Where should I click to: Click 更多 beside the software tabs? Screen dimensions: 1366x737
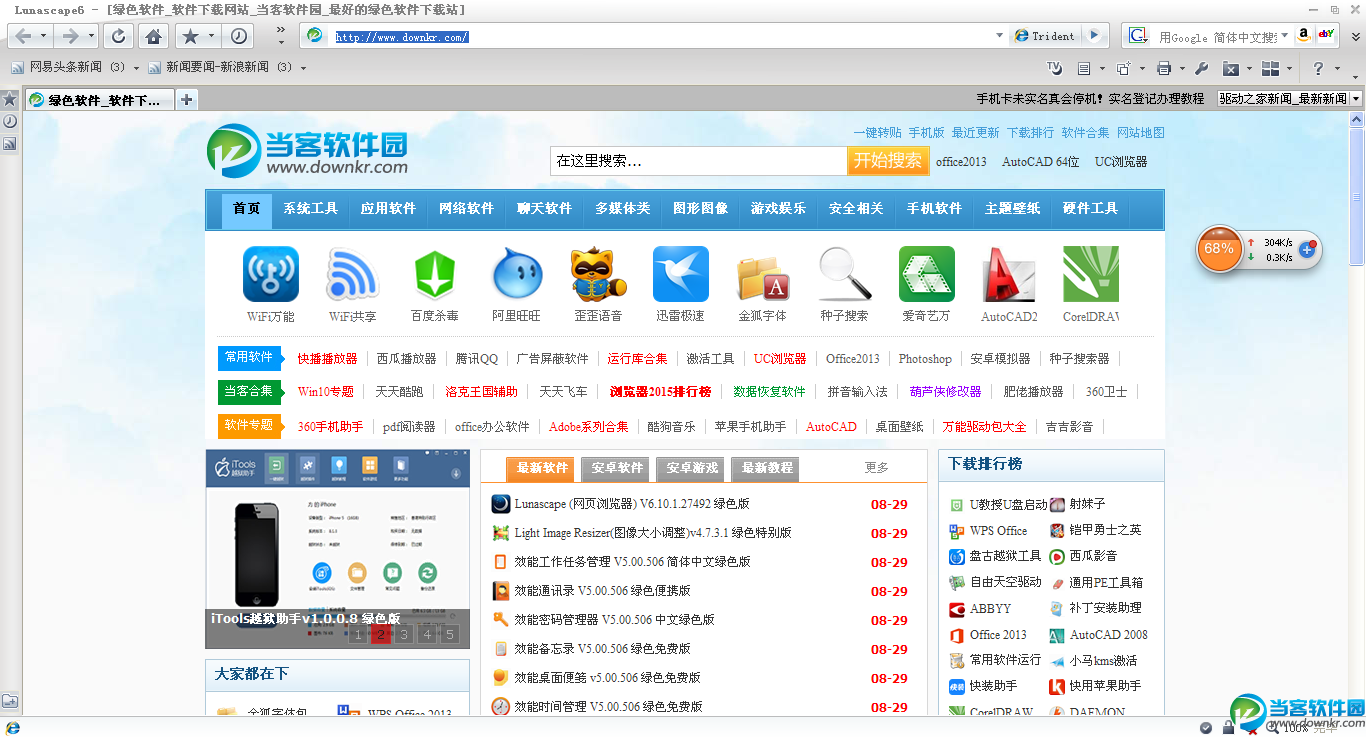[x=877, y=467]
